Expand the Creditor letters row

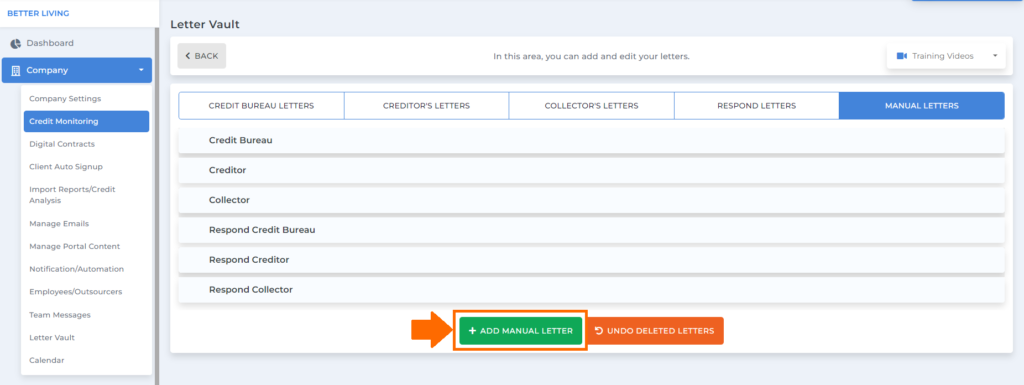pos(591,170)
